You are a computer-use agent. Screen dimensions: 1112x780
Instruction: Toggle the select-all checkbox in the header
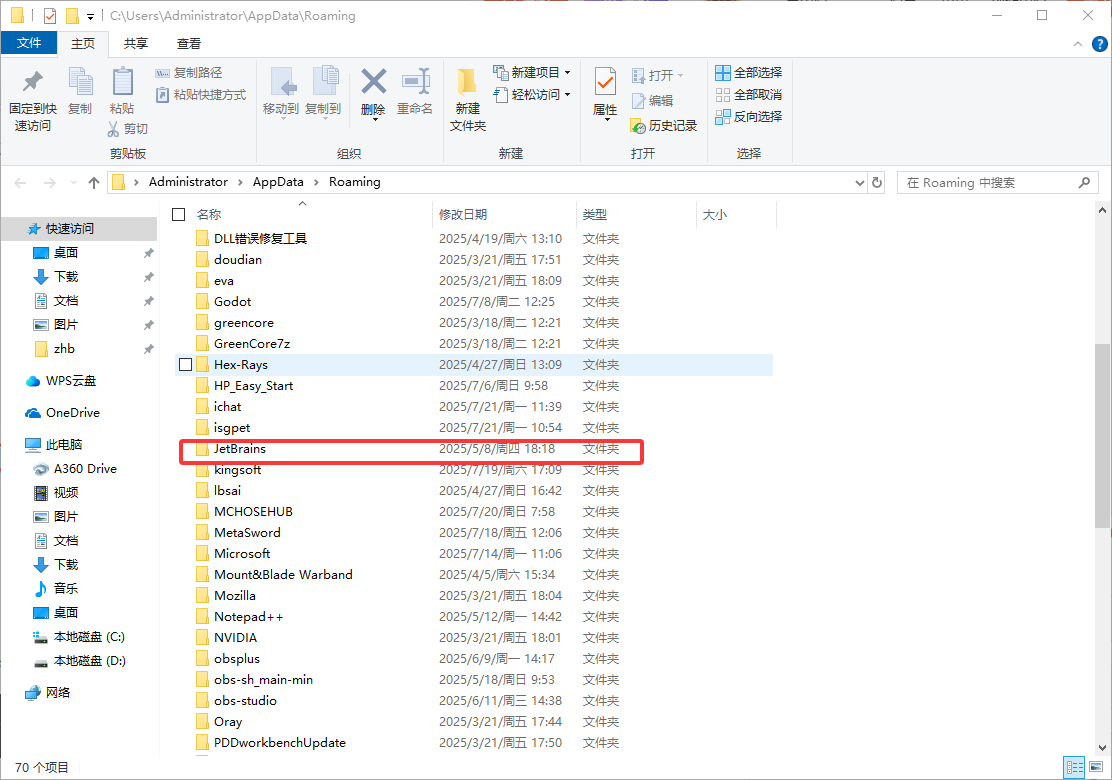[179, 214]
